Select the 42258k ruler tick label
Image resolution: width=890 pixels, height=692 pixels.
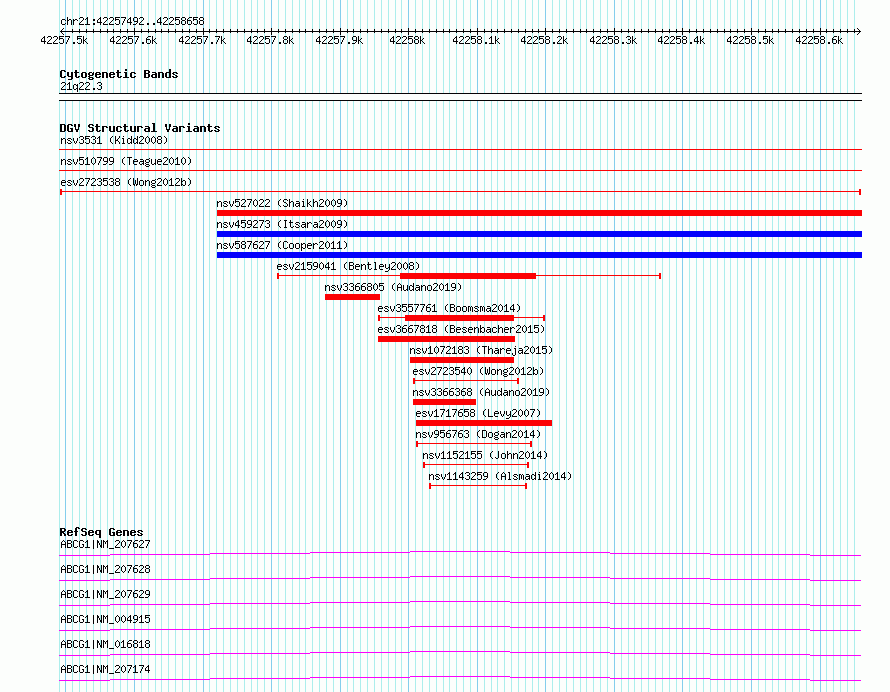[407, 40]
